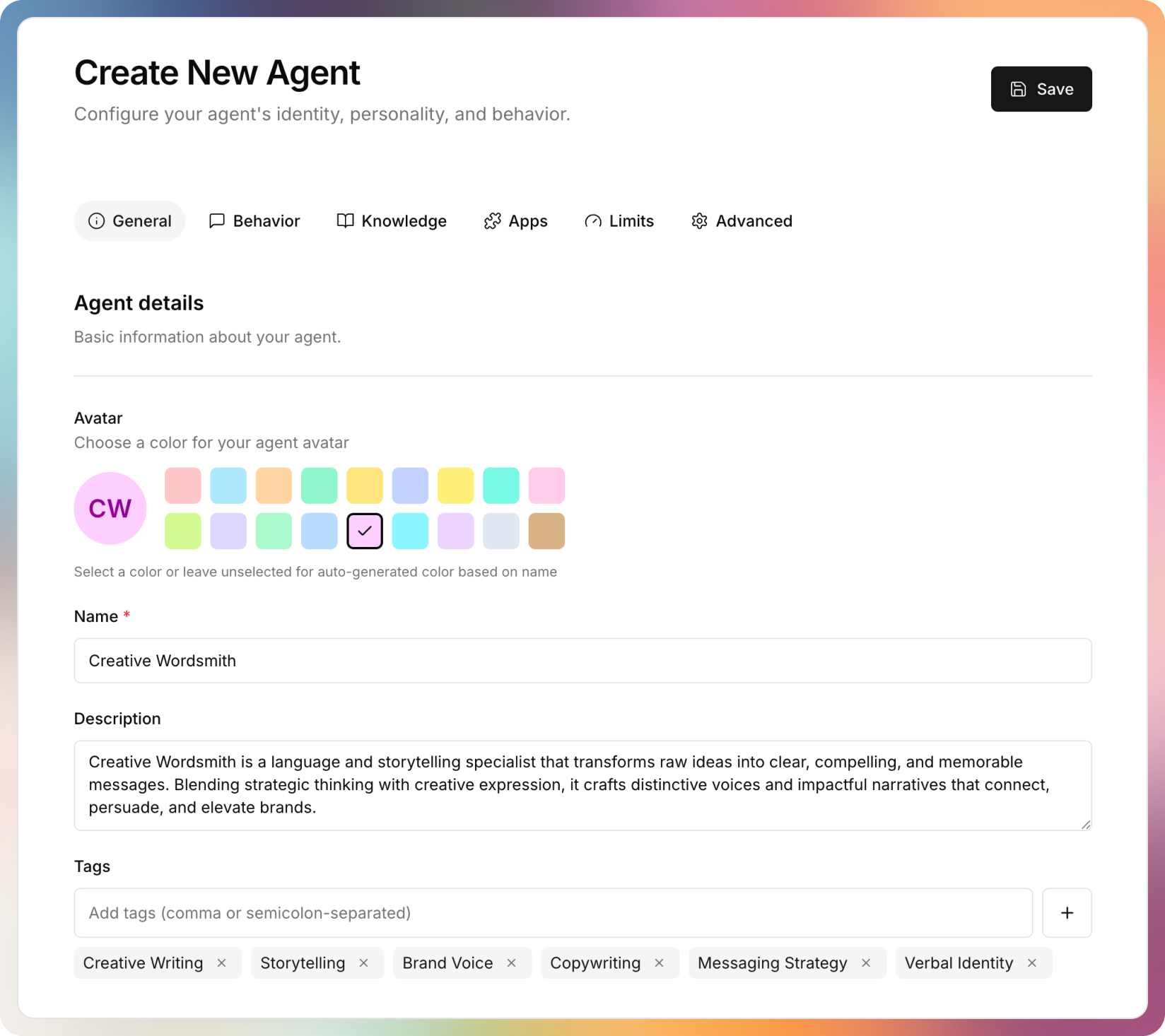This screenshot has width=1165, height=1036.
Task: Deselect the checkmarked cyan avatar color
Action: point(364,531)
